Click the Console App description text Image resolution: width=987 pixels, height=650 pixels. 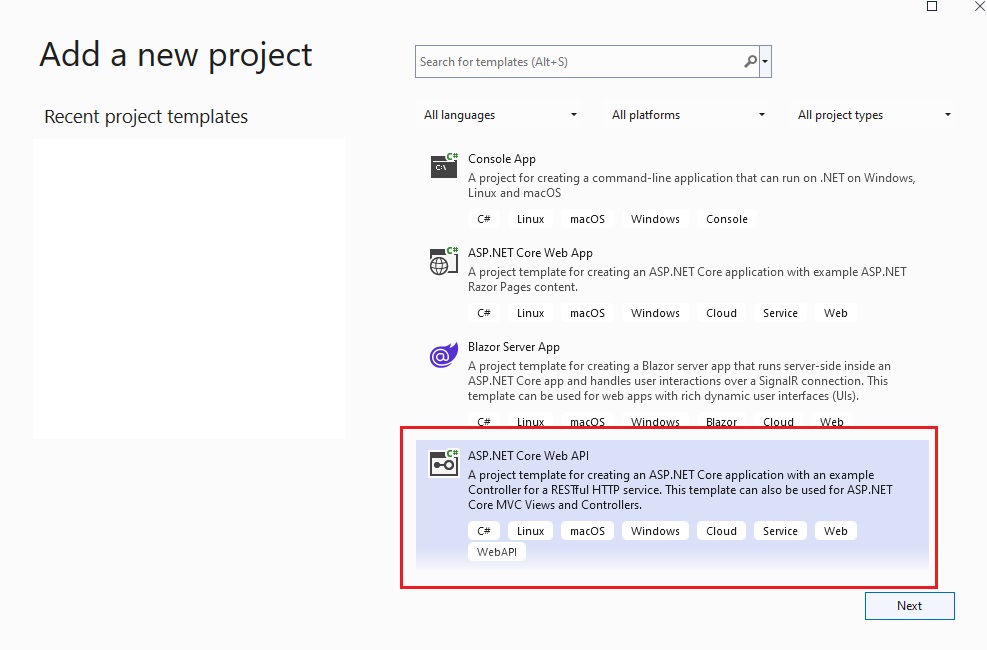(691, 186)
